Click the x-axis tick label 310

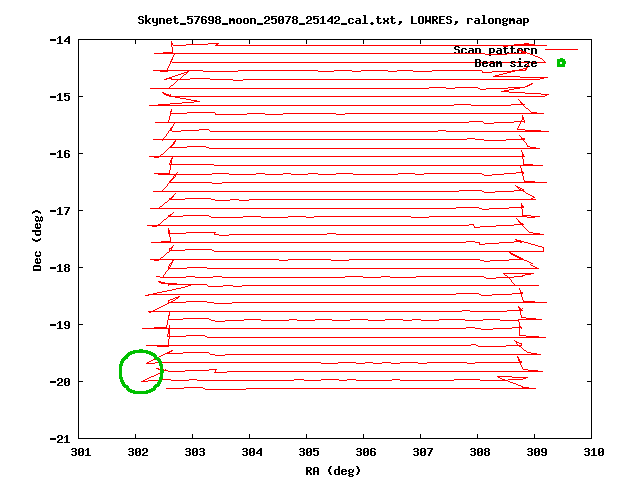[x=594, y=452]
